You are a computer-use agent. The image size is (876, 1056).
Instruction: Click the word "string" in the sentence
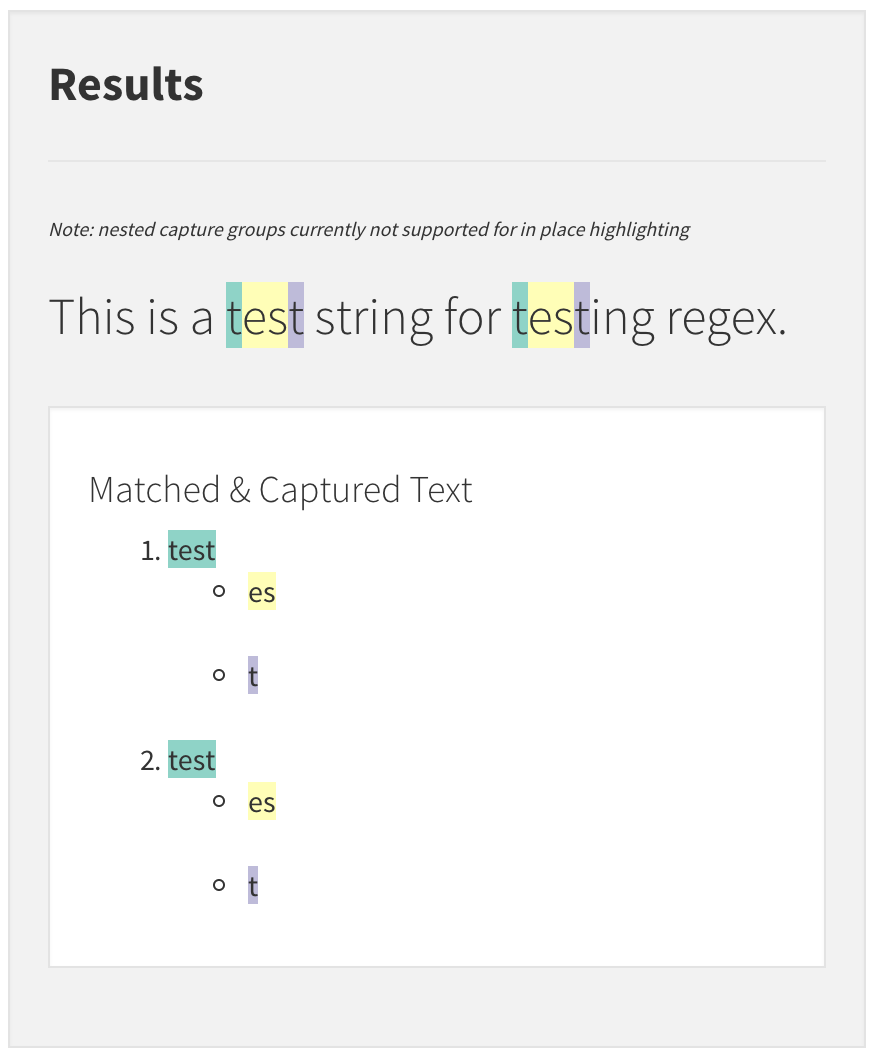[375, 316]
